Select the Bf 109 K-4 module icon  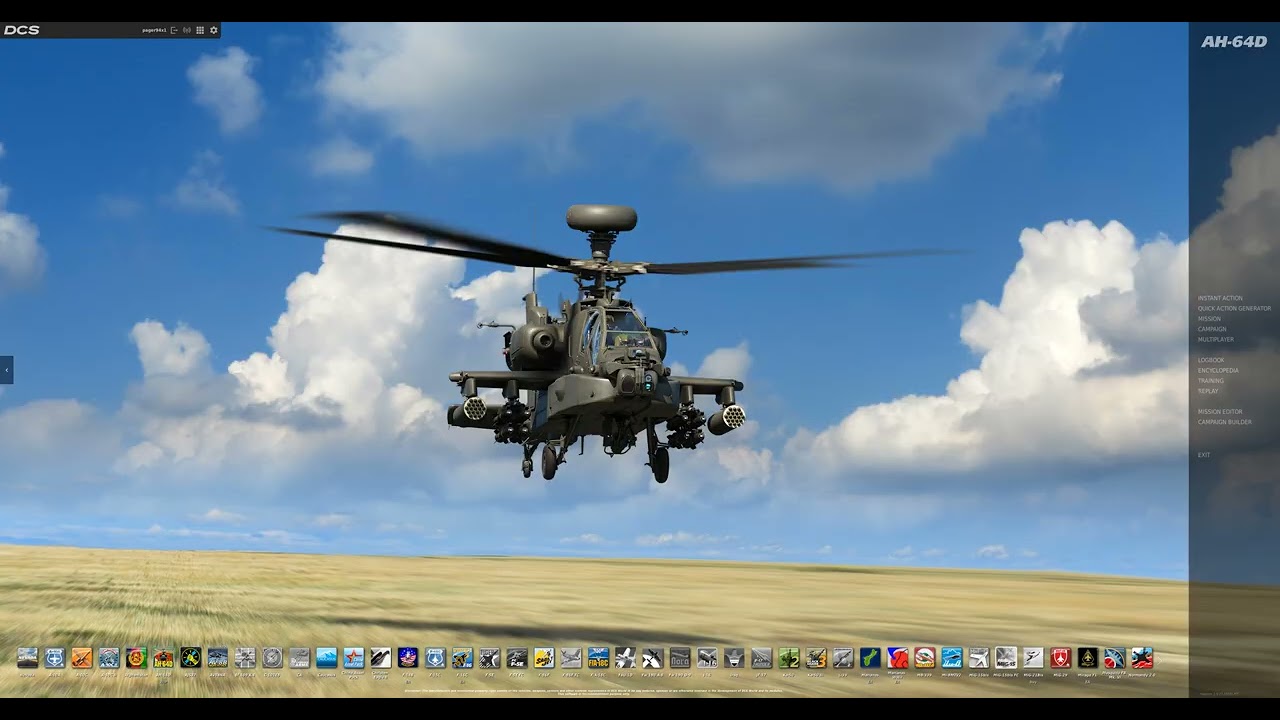pos(245,657)
